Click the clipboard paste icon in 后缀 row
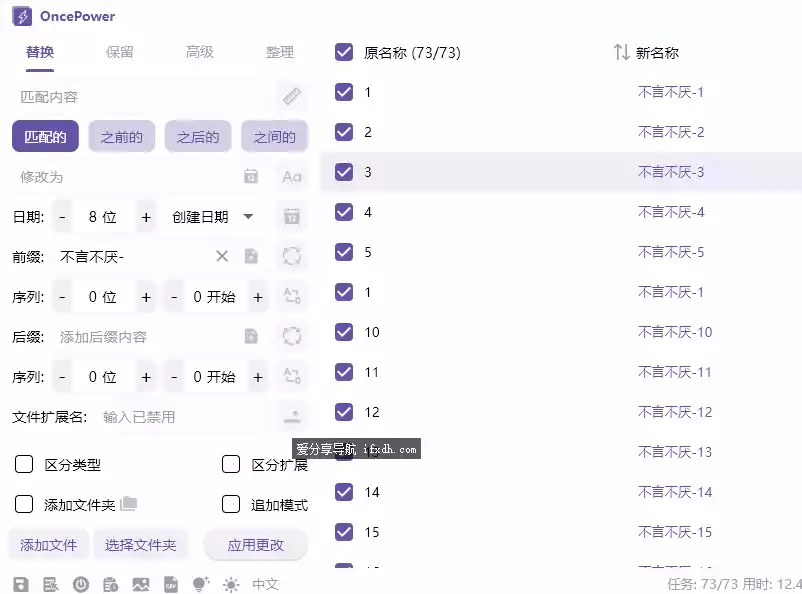Image resolution: width=802 pixels, height=594 pixels. coord(252,336)
